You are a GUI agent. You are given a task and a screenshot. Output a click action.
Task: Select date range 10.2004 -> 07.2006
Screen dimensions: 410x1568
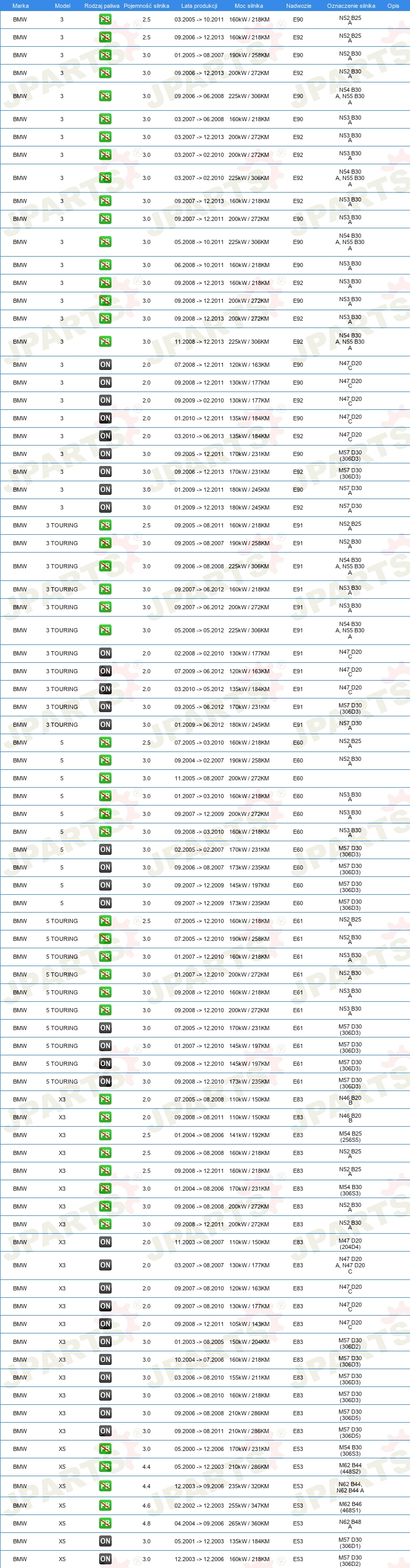pos(199,1359)
